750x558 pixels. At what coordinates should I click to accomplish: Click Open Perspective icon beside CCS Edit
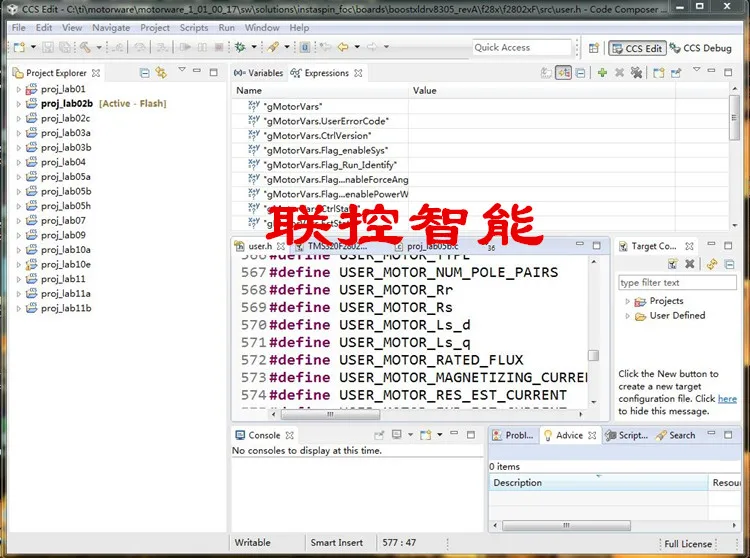click(594, 48)
